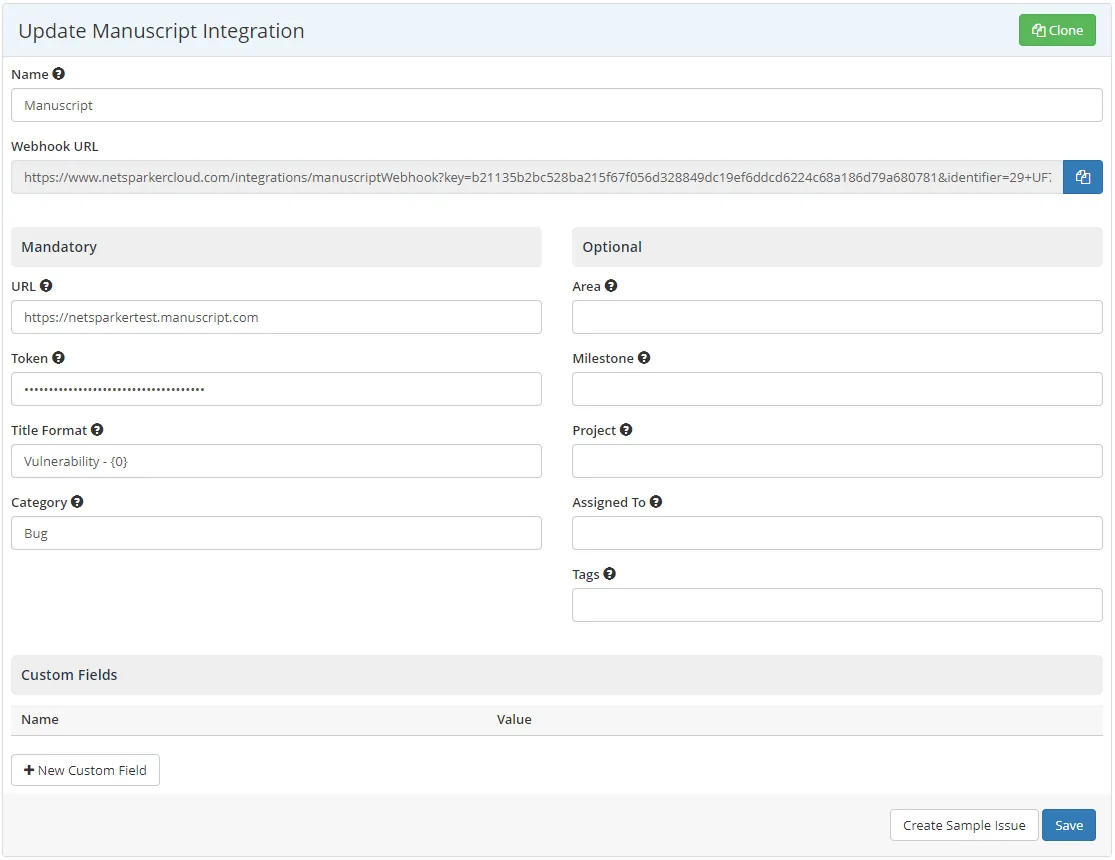Edit the Category field containing Bug
The image size is (1115, 860).
coord(276,533)
